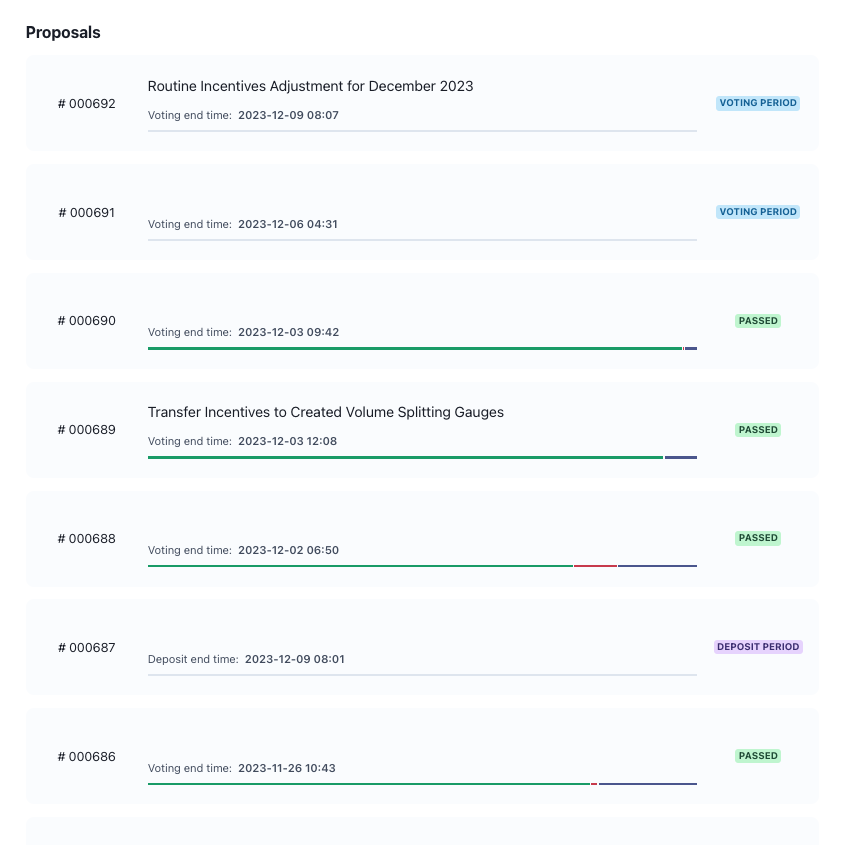Click the red segment of proposal 688's vote bar
846x845 pixels.
[595, 566]
